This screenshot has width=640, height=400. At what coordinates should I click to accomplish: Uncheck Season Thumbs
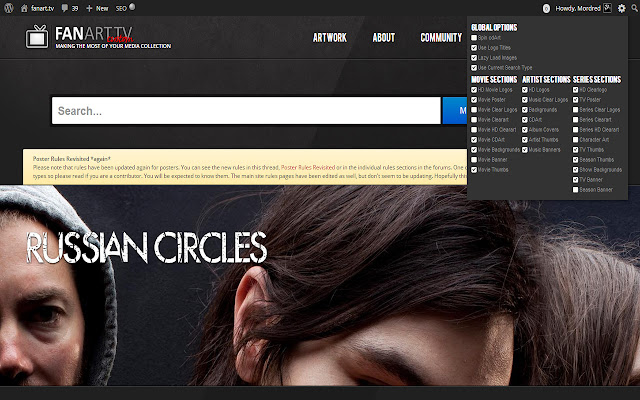point(576,160)
